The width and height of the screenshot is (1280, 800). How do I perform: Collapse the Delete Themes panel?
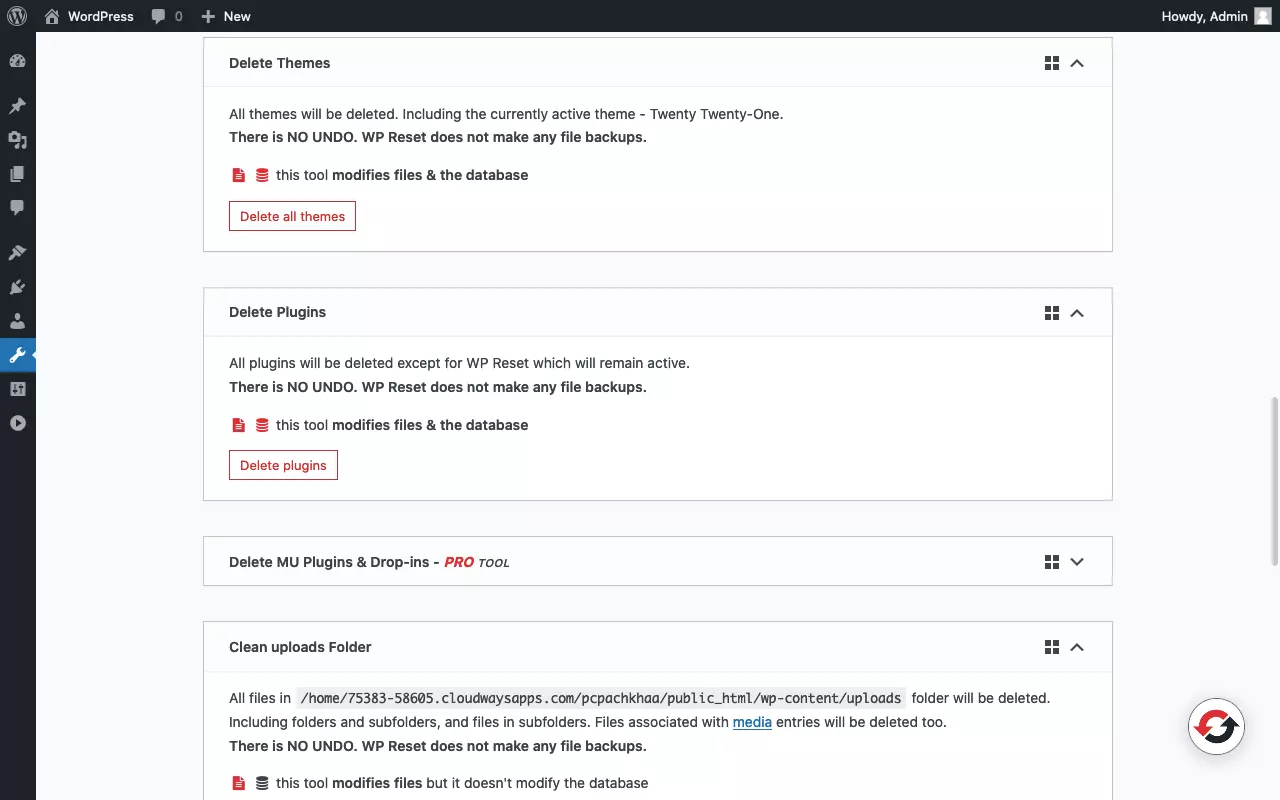[x=1077, y=63]
